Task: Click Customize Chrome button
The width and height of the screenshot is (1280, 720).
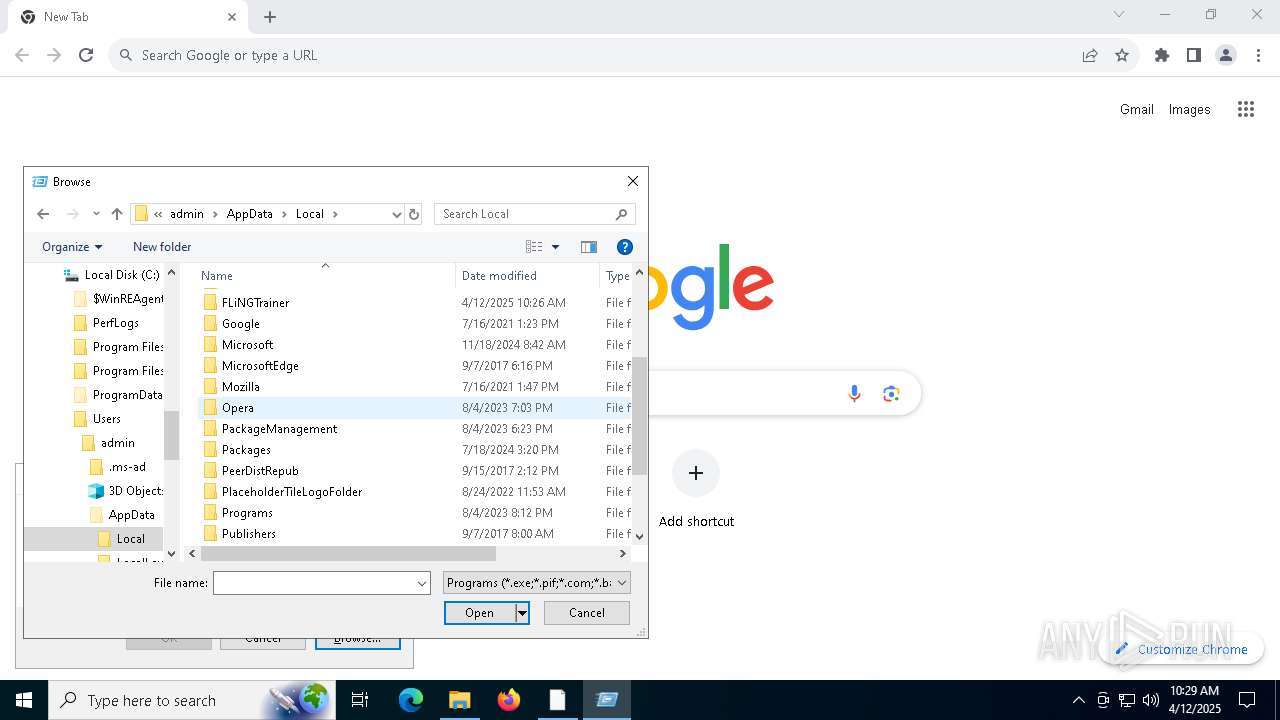Action: (1182, 649)
